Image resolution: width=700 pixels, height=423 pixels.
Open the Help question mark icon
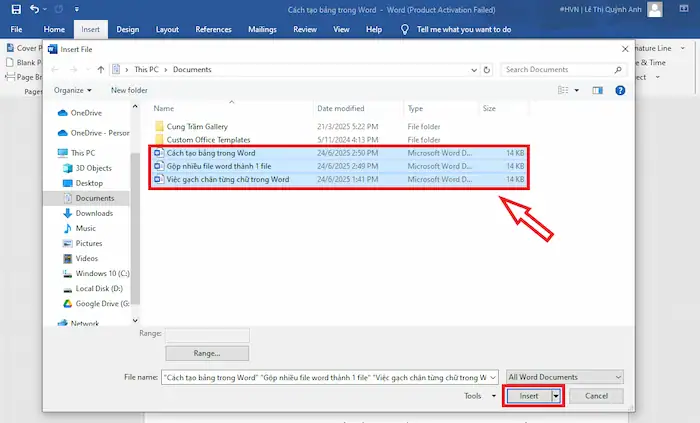[619, 89]
